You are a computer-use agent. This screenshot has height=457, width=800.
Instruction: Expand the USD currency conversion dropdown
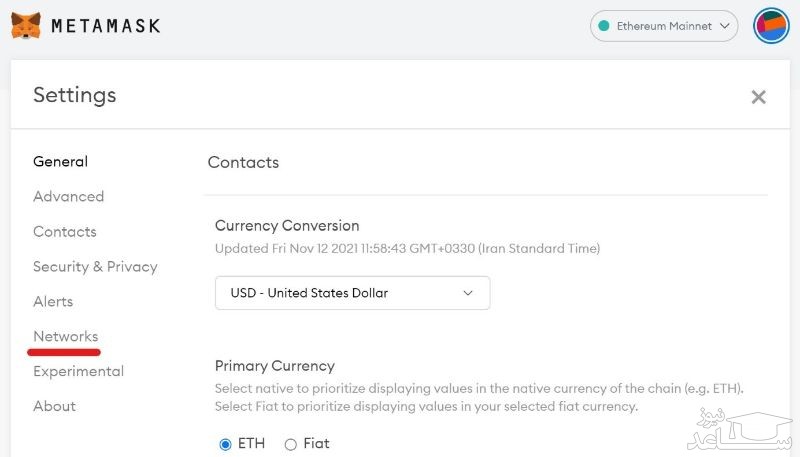coord(352,293)
